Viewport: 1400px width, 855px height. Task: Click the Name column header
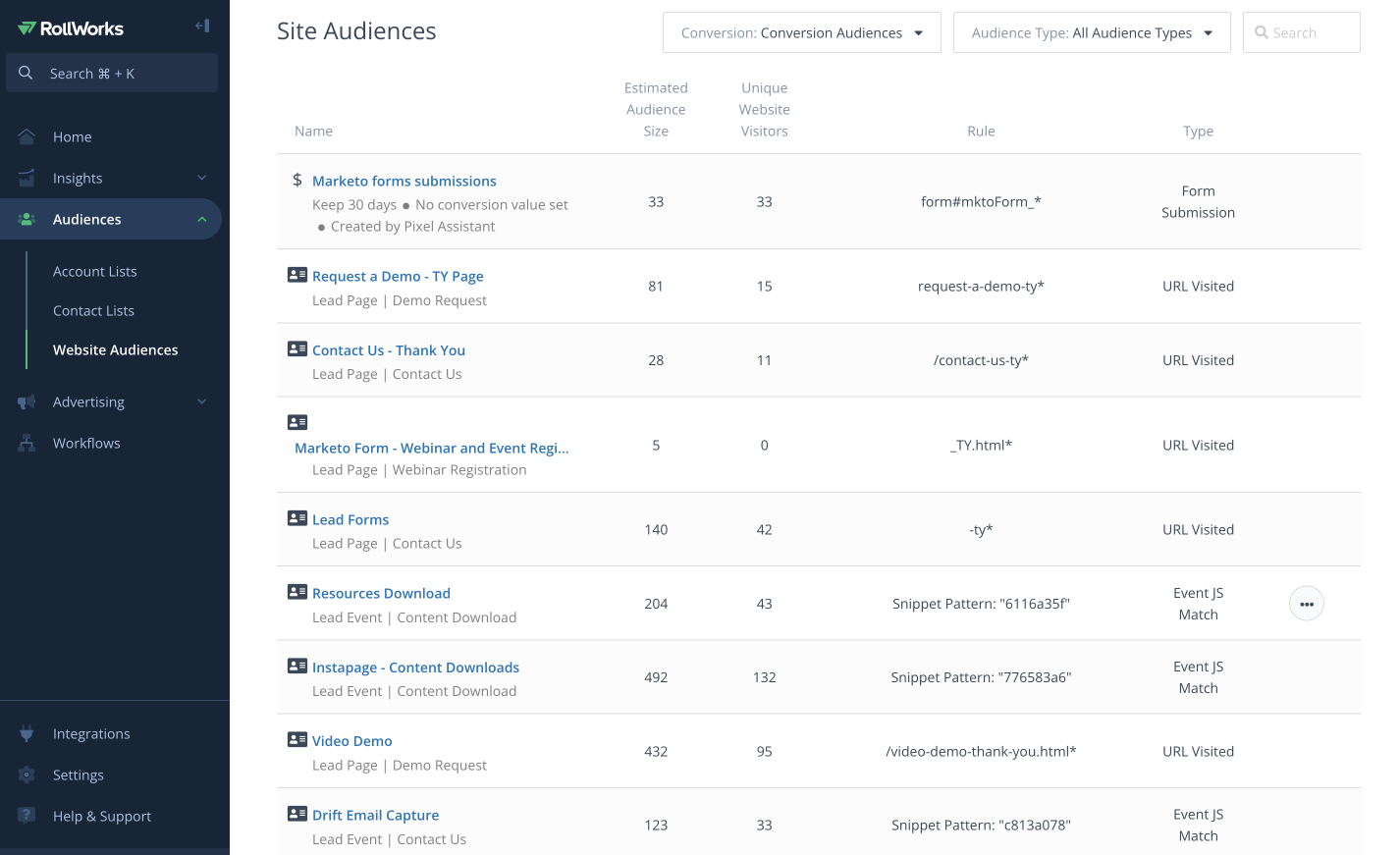point(313,131)
